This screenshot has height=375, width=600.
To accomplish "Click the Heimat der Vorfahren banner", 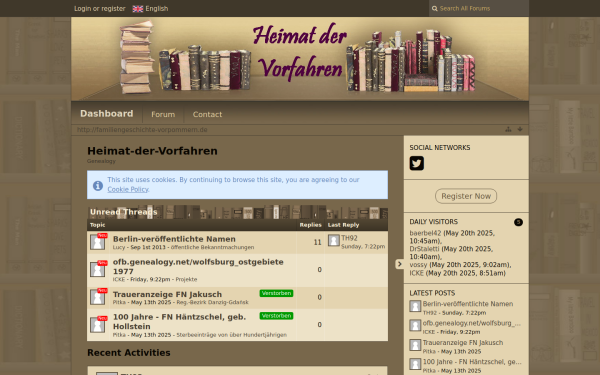I will [300, 59].
